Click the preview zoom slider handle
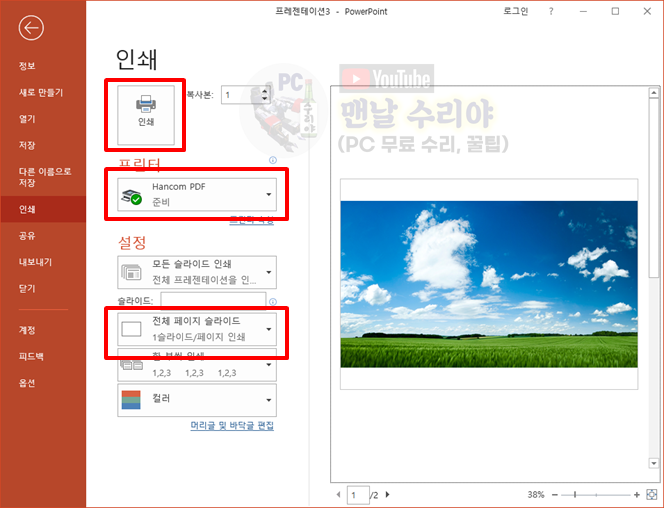 point(575,494)
